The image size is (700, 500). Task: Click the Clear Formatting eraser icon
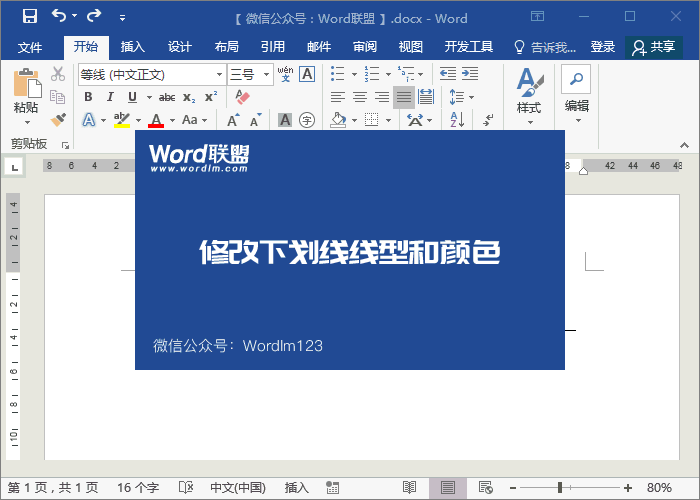click(242, 97)
